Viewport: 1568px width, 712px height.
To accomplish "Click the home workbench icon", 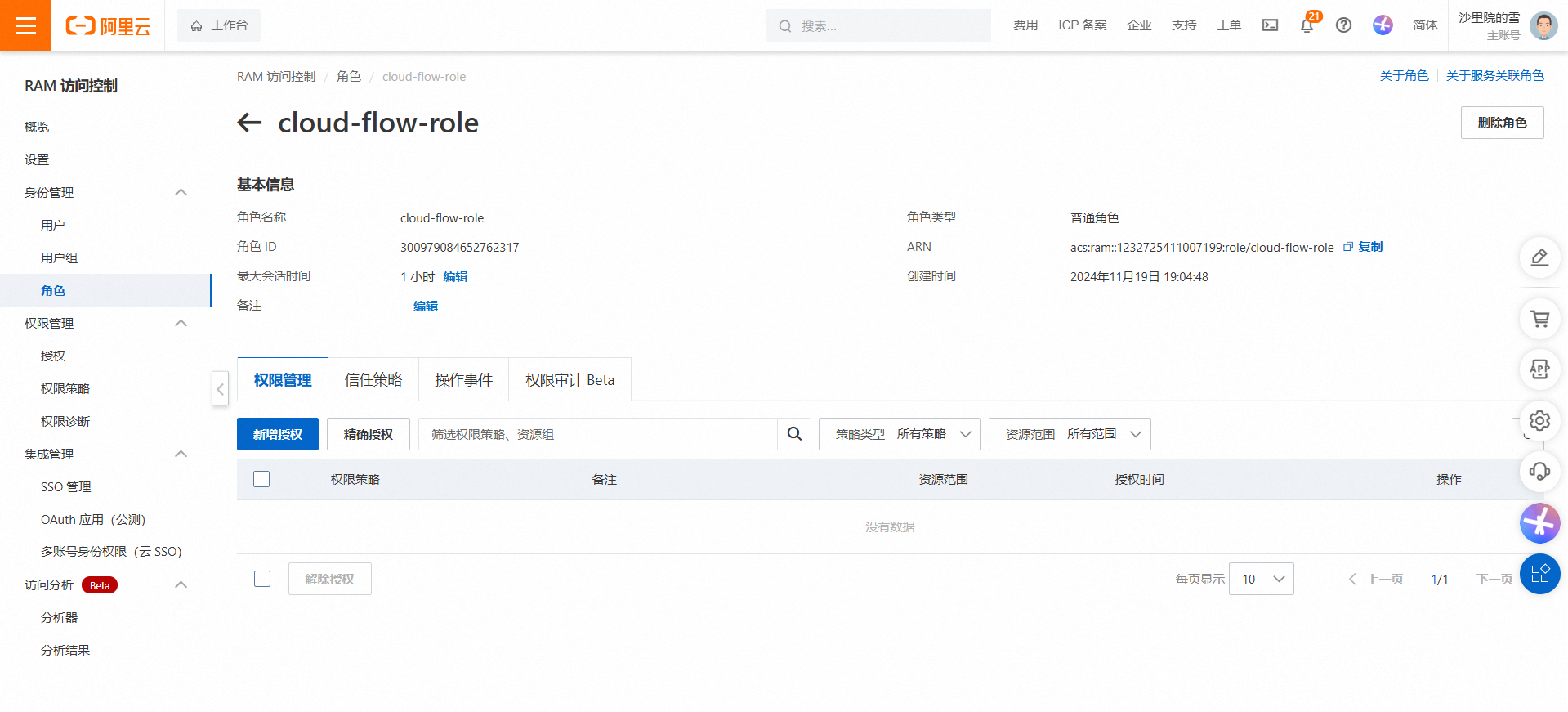I will [197, 26].
